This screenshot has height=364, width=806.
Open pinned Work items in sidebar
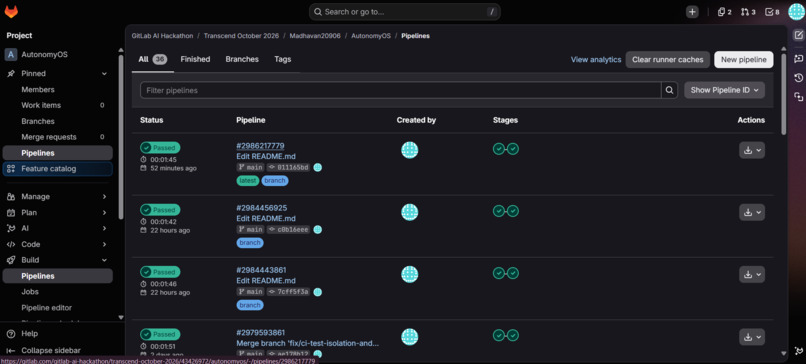coord(58,105)
